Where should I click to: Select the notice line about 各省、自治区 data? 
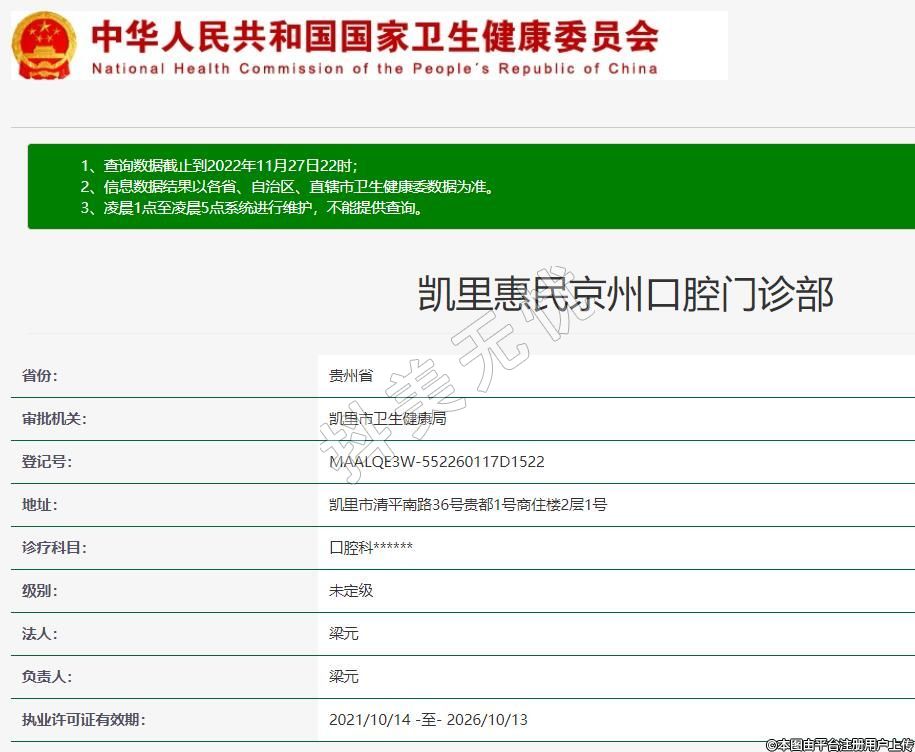tap(287, 187)
